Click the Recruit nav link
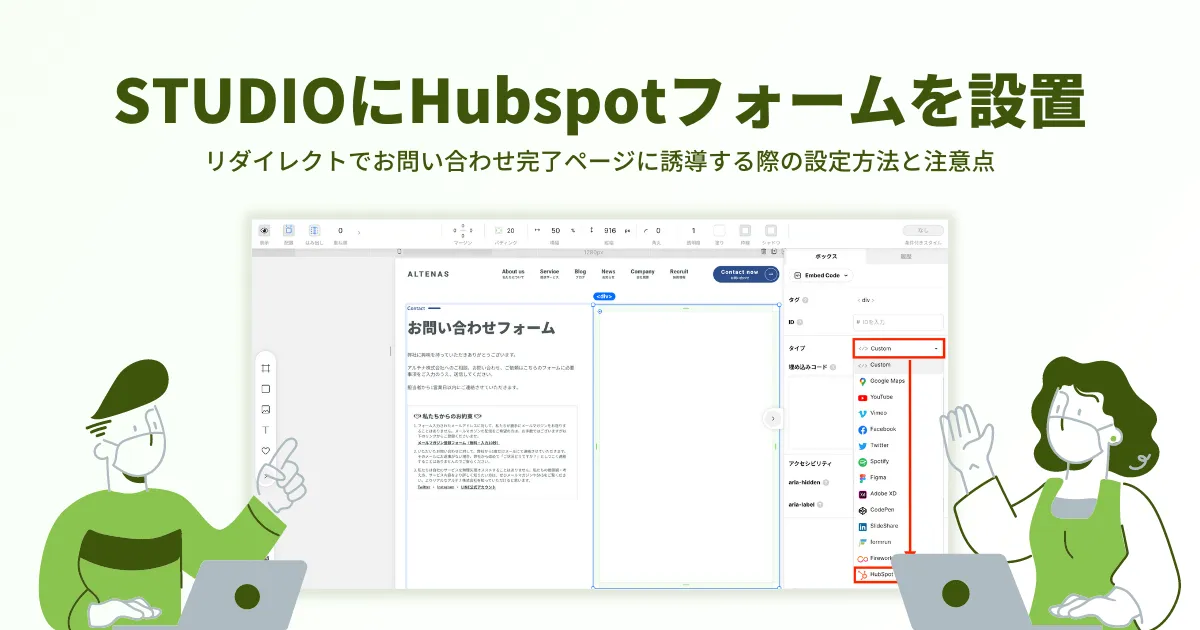 (x=679, y=273)
